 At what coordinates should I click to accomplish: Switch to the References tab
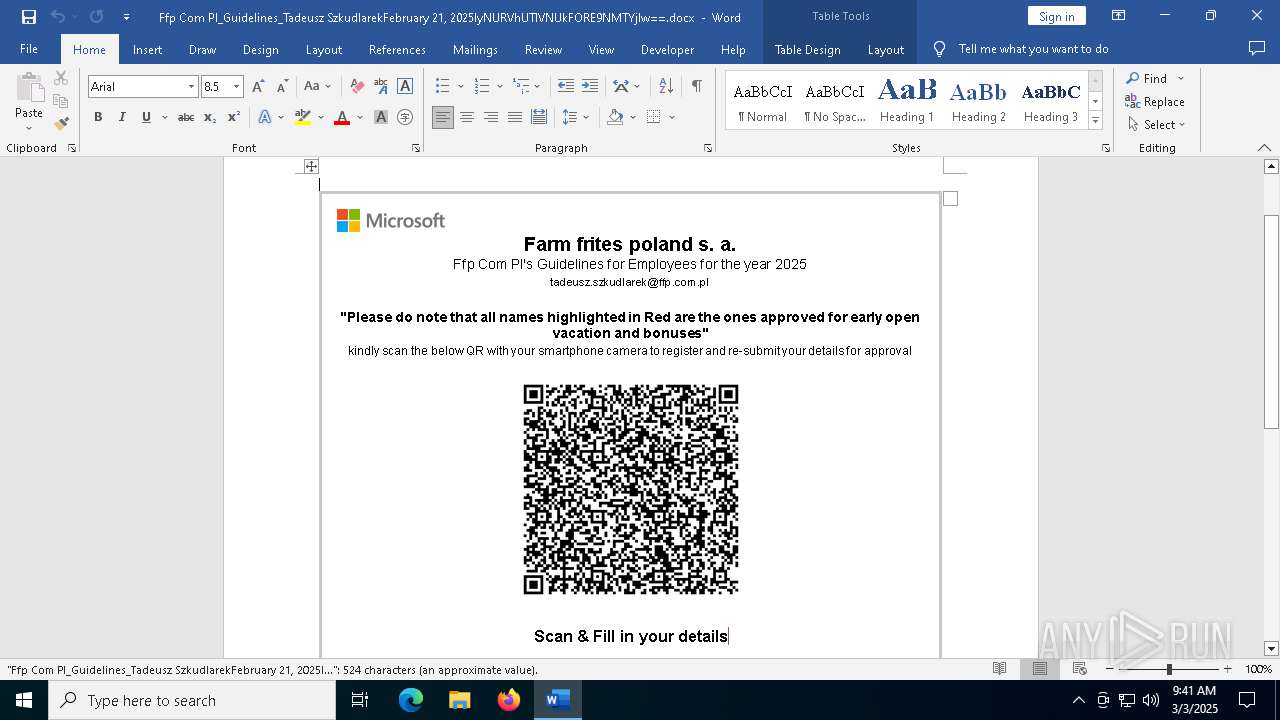[x=397, y=49]
